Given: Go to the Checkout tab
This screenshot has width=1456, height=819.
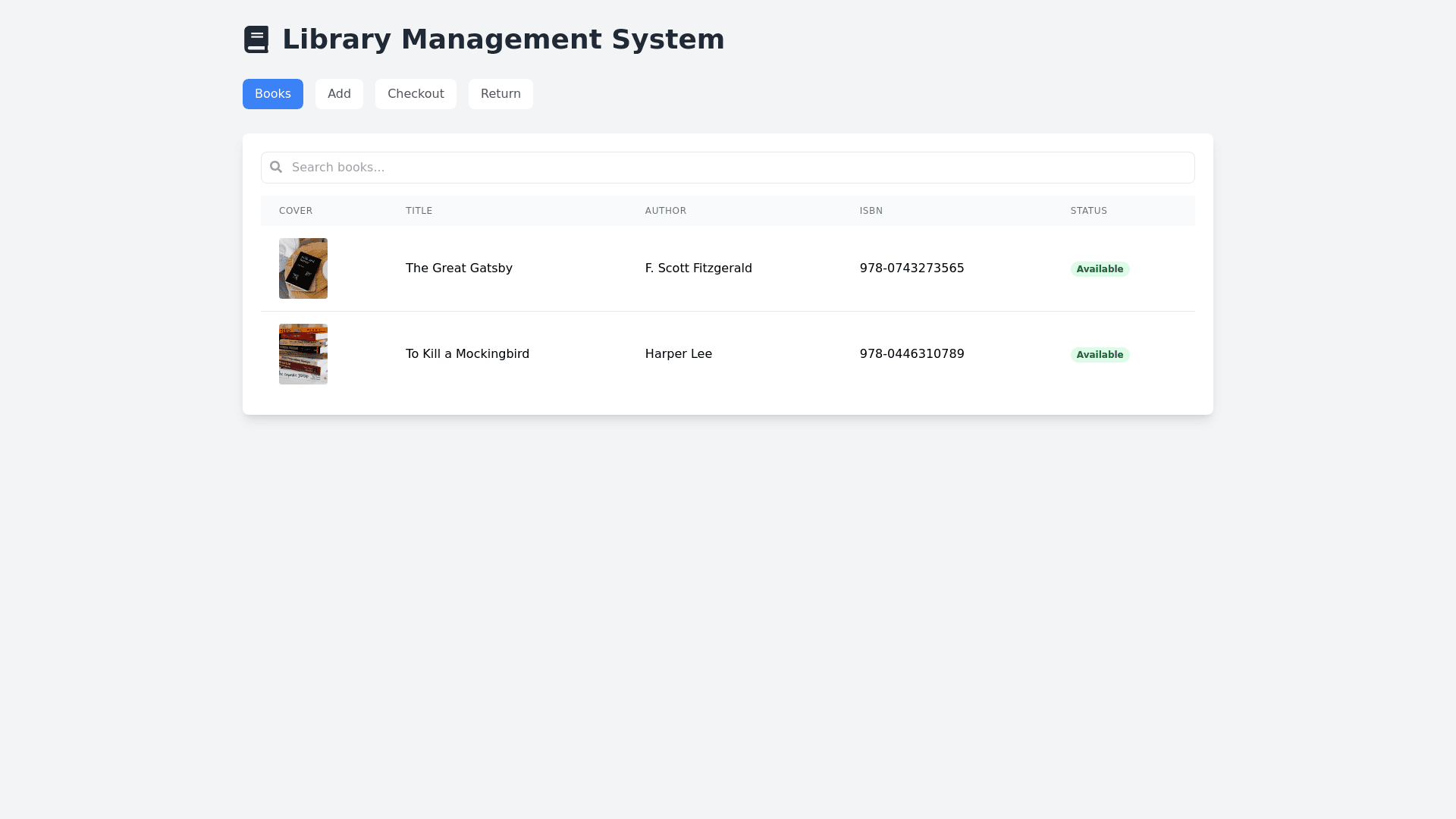Looking at the screenshot, I should coord(416,94).
